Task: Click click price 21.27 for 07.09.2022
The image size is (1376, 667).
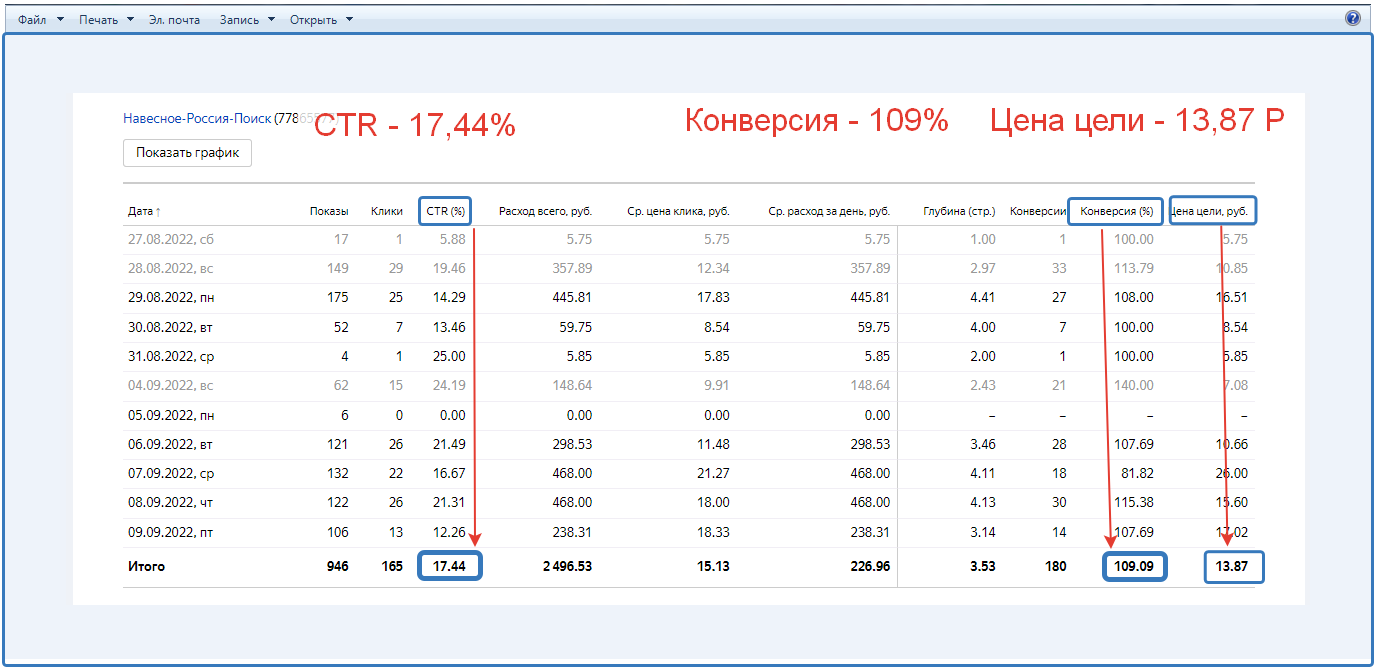Action: click(x=714, y=474)
